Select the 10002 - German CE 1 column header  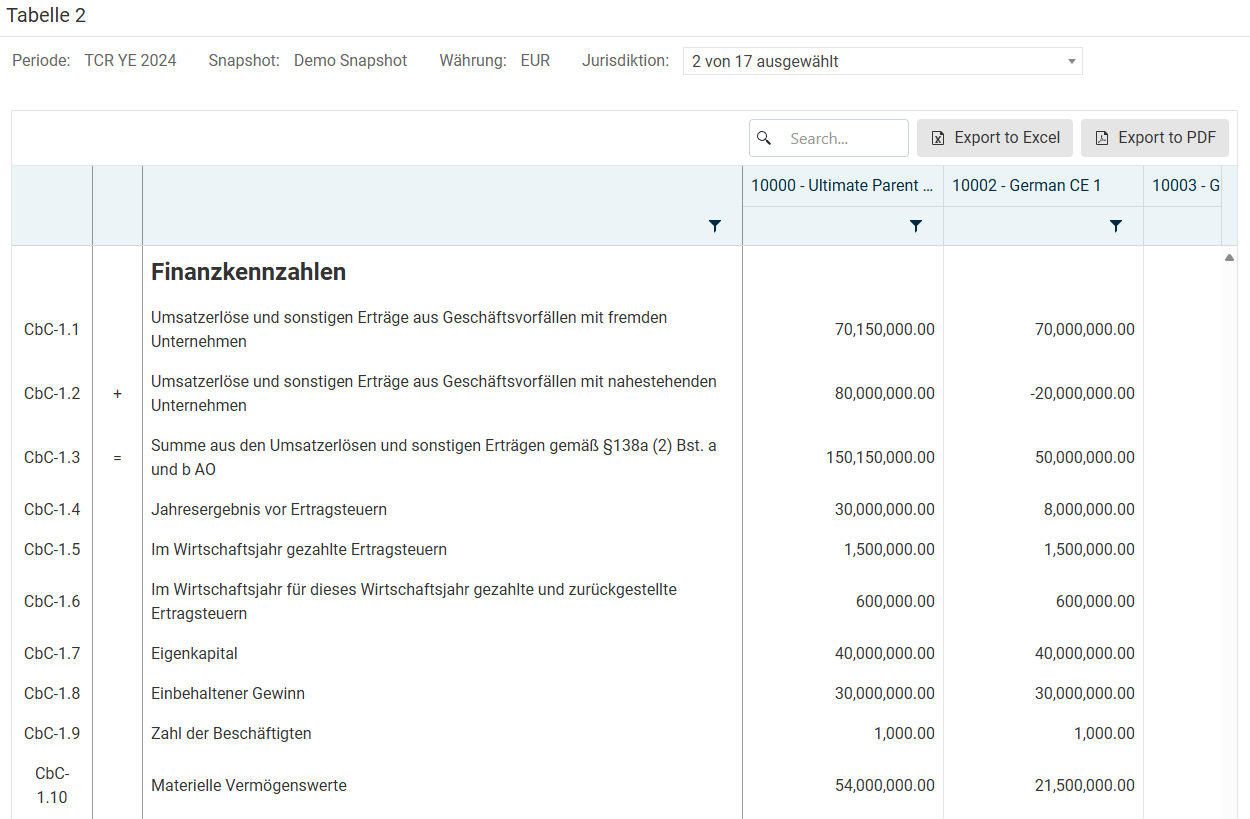[x=1026, y=185]
